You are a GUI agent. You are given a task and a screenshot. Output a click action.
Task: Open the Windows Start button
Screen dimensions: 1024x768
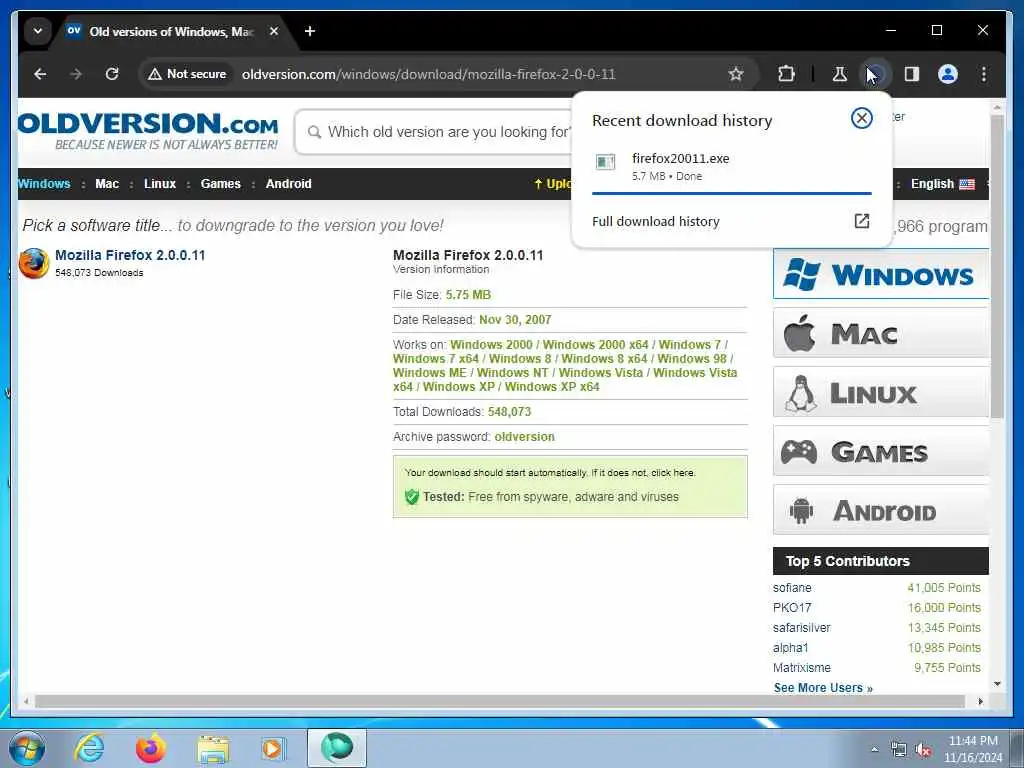coord(27,748)
